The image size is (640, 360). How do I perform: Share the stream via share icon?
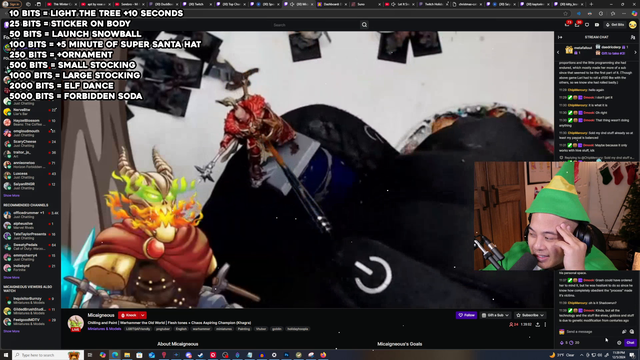(538, 324)
